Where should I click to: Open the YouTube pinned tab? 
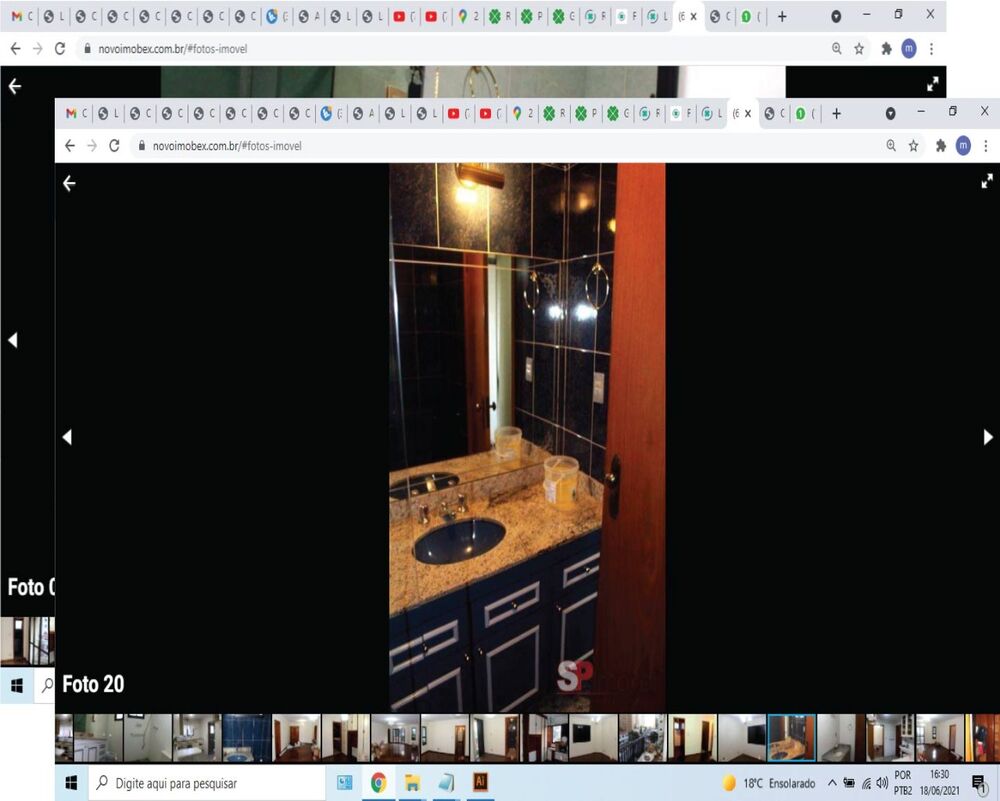(456, 112)
